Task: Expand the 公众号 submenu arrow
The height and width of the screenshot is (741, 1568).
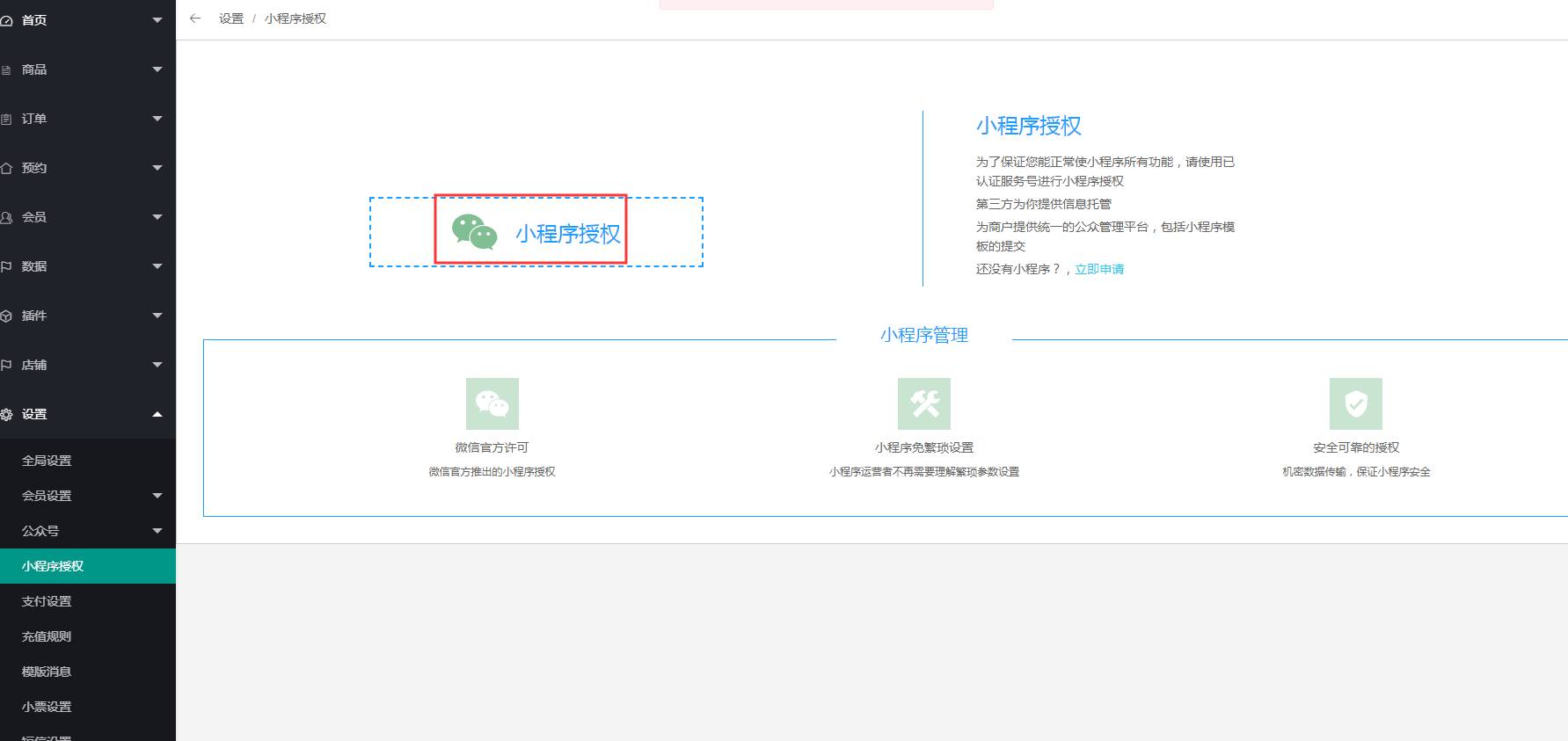Action: tap(157, 531)
